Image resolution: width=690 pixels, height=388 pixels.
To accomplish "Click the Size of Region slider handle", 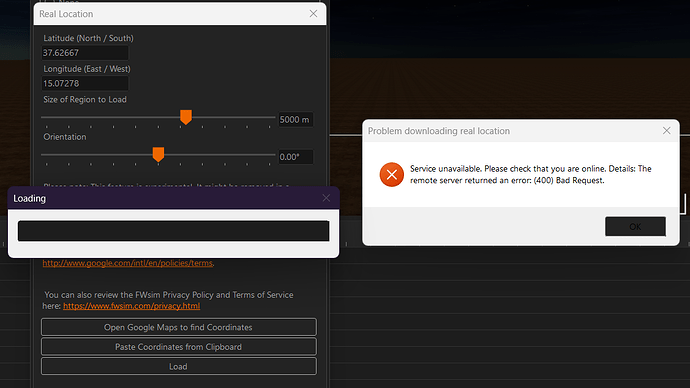I will [x=186, y=117].
